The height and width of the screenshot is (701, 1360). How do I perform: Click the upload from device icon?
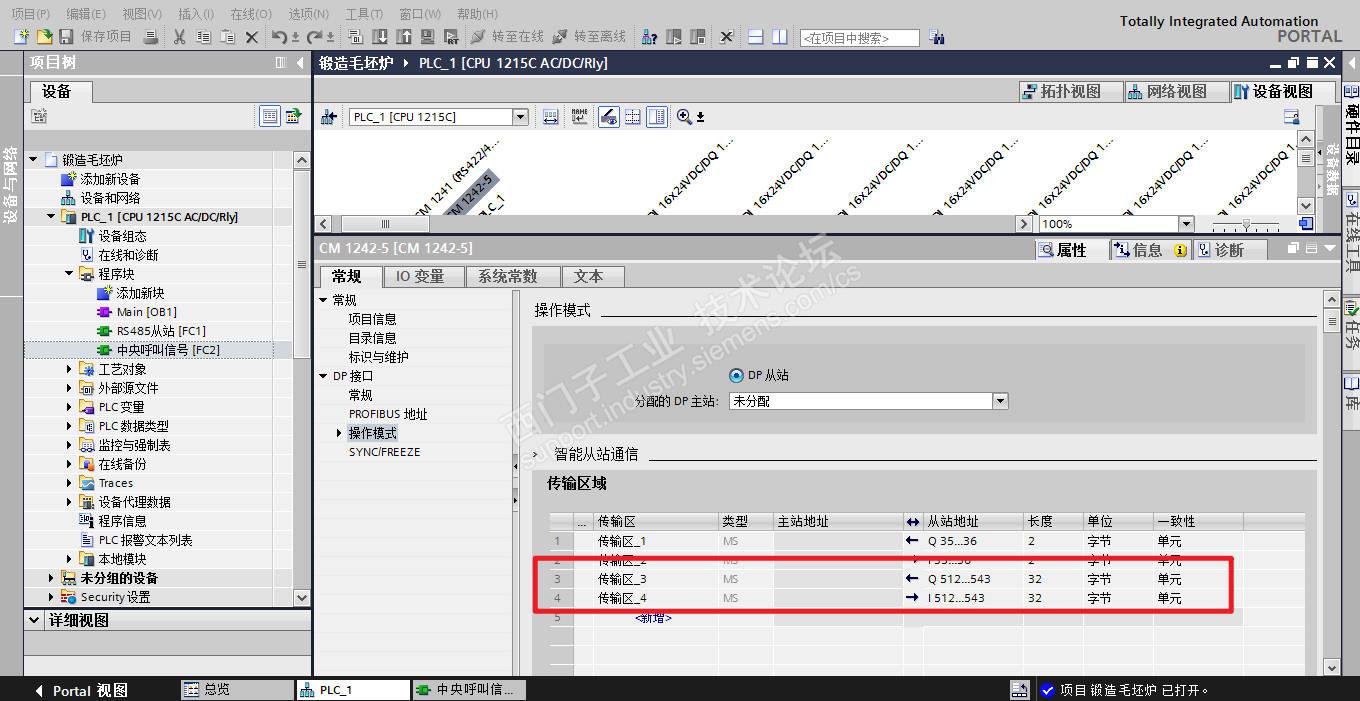[x=404, y=36]
